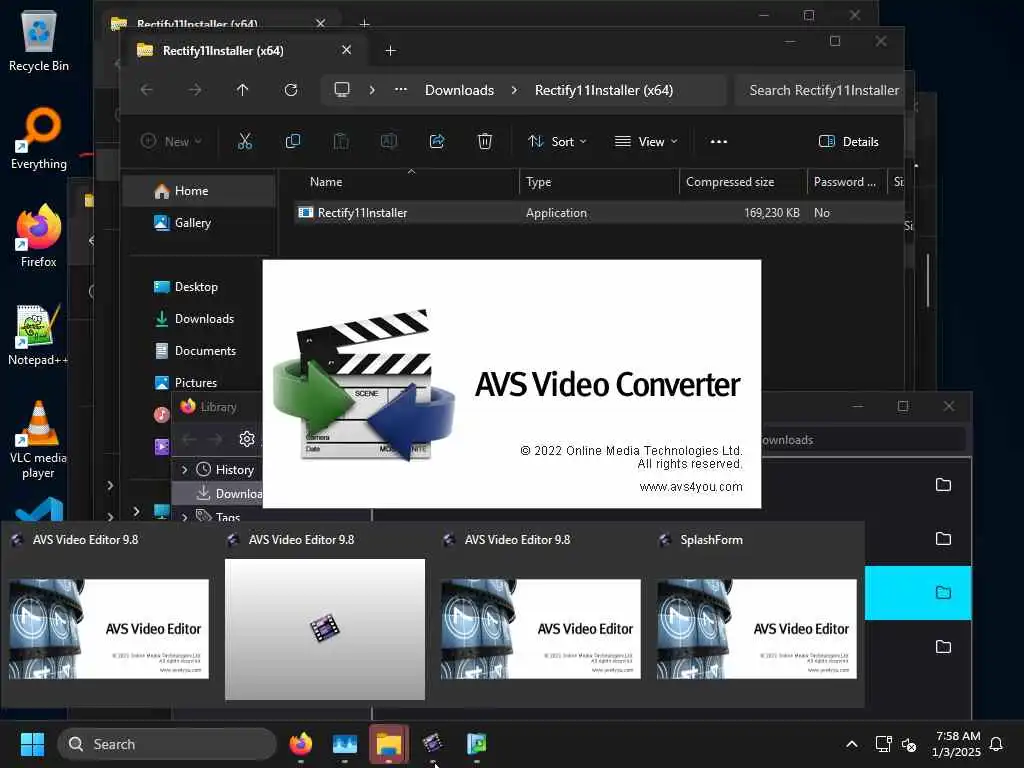Viewport: 1024px width, 768px height.
Task: Open Windows Start menu
Action: tap(32, 744)
